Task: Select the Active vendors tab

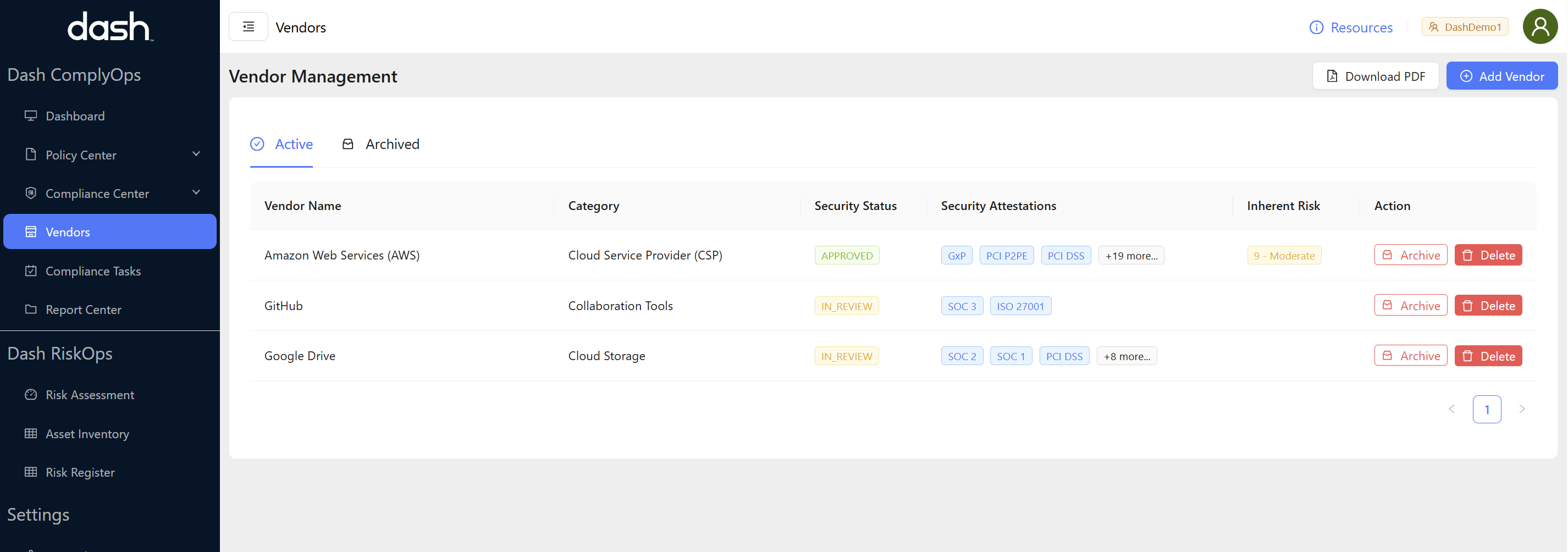Action: (x=282, y=144)
